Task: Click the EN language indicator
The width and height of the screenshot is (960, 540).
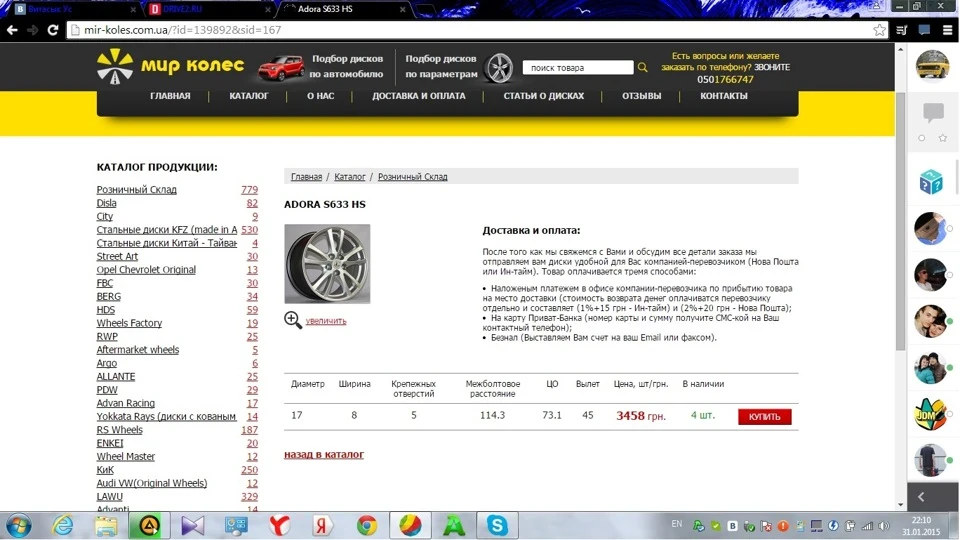Action: point(677,524)
